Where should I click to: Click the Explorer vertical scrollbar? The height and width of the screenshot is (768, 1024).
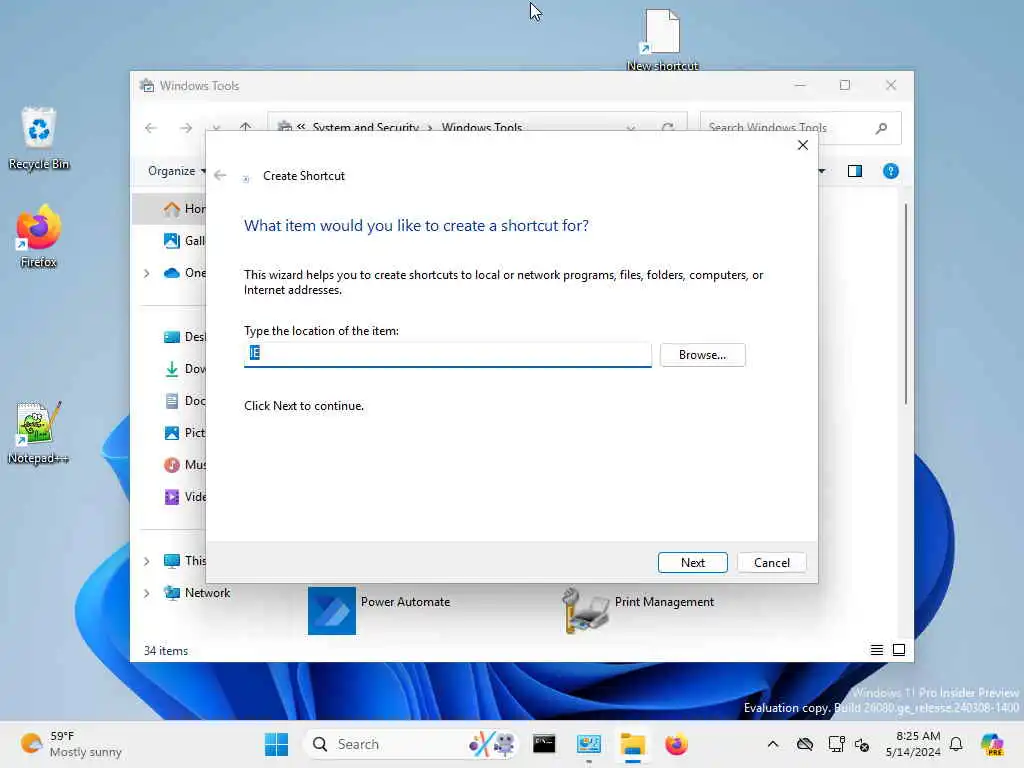pyautogui.click(x=906, y=304)
